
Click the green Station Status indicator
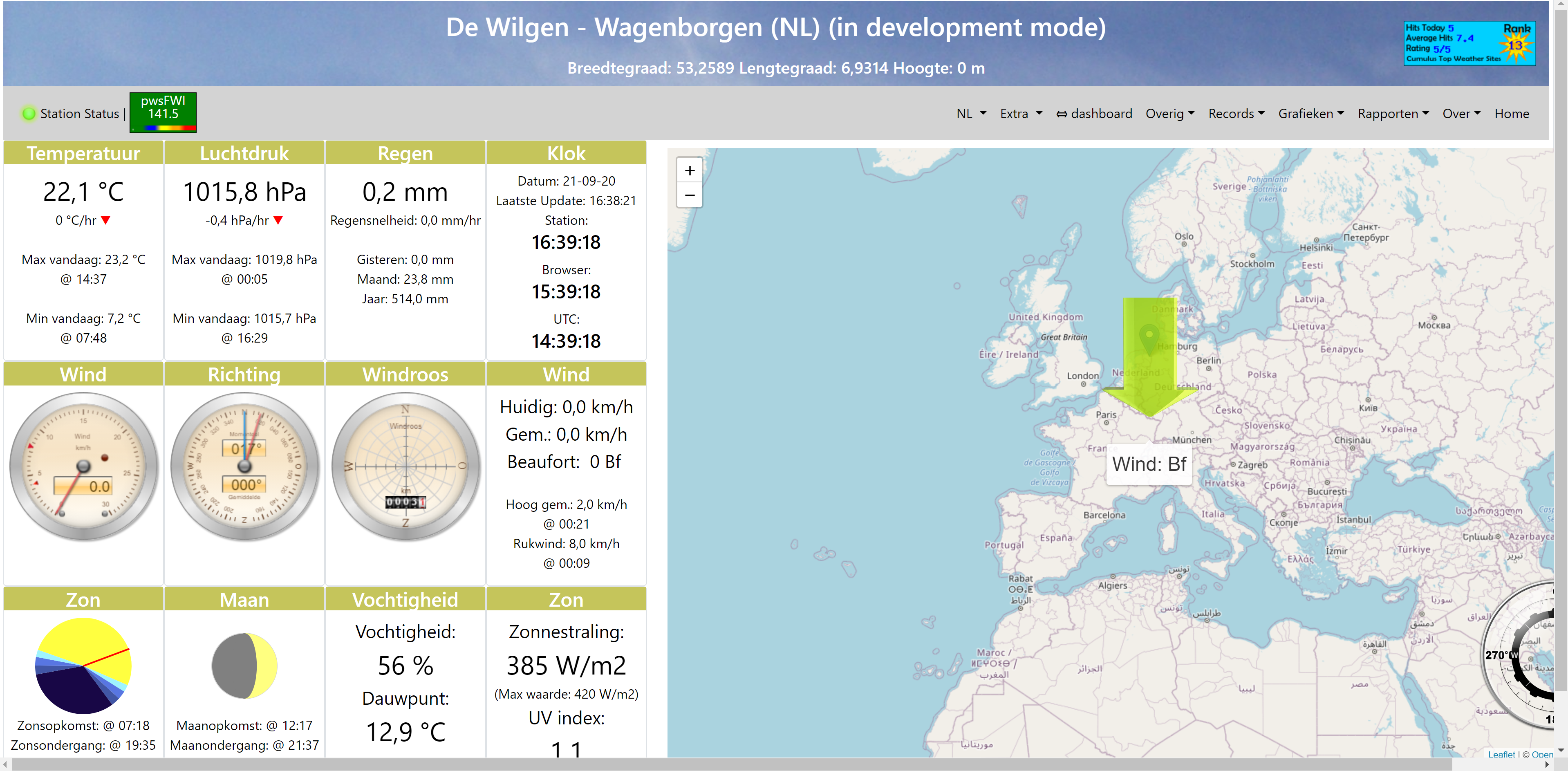[29, 114]
